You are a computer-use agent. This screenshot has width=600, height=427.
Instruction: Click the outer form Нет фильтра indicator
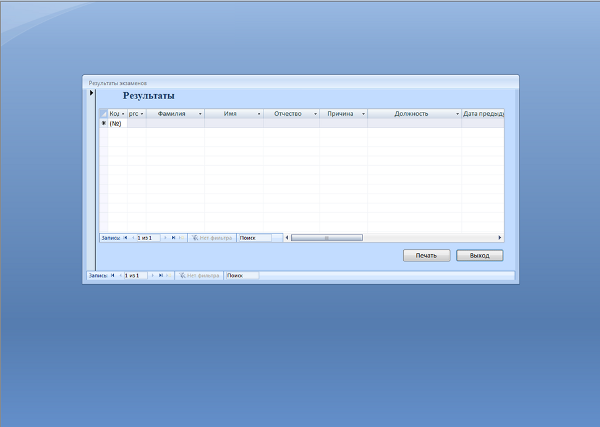(x=199, y=275)
